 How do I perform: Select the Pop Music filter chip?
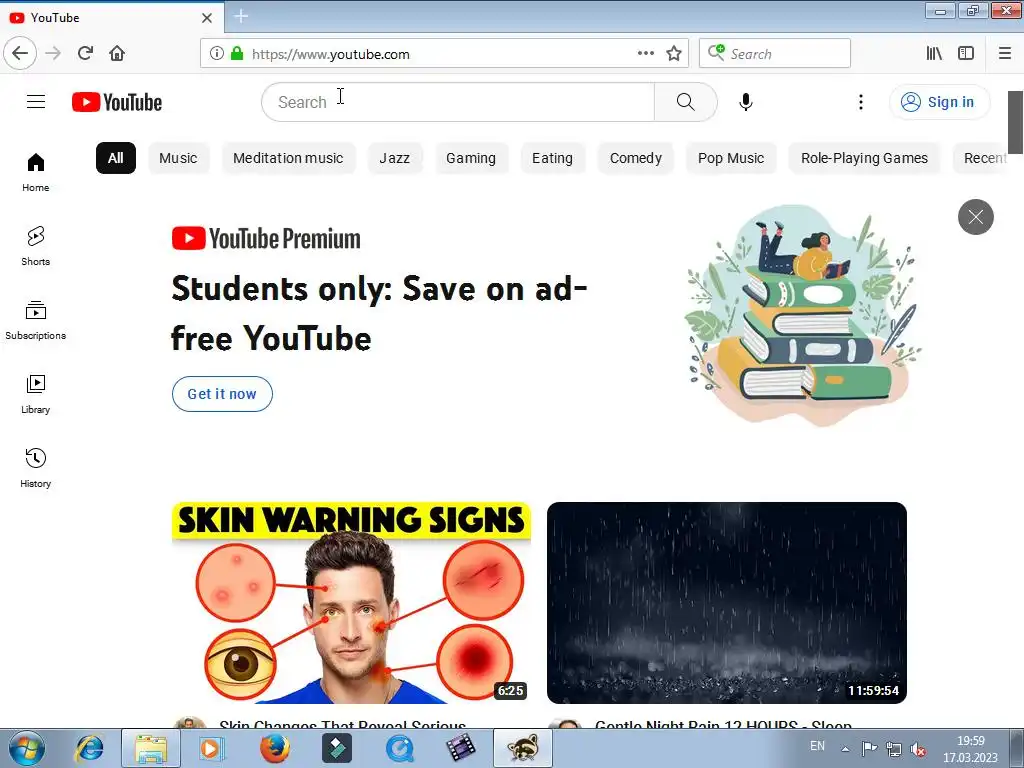point(731,158)
